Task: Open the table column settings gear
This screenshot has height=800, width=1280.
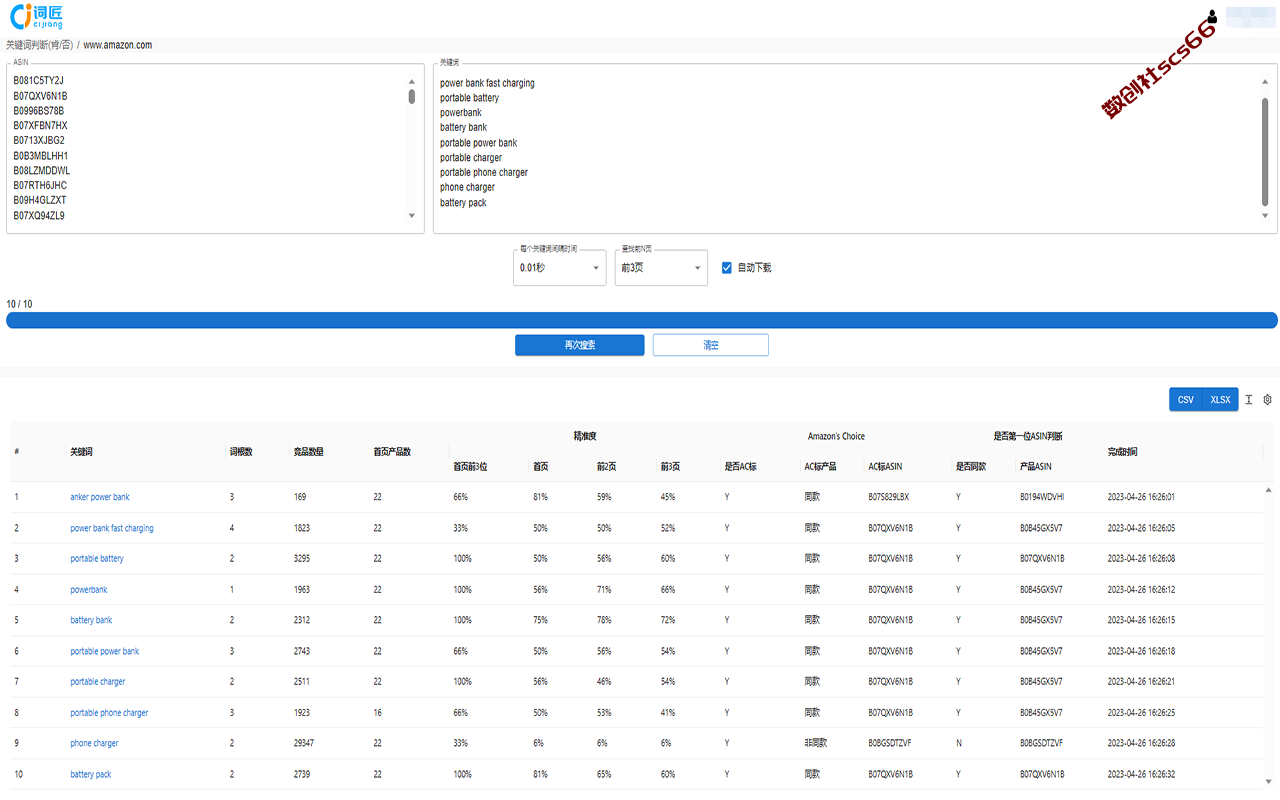Action: (x=1268, y=399)
